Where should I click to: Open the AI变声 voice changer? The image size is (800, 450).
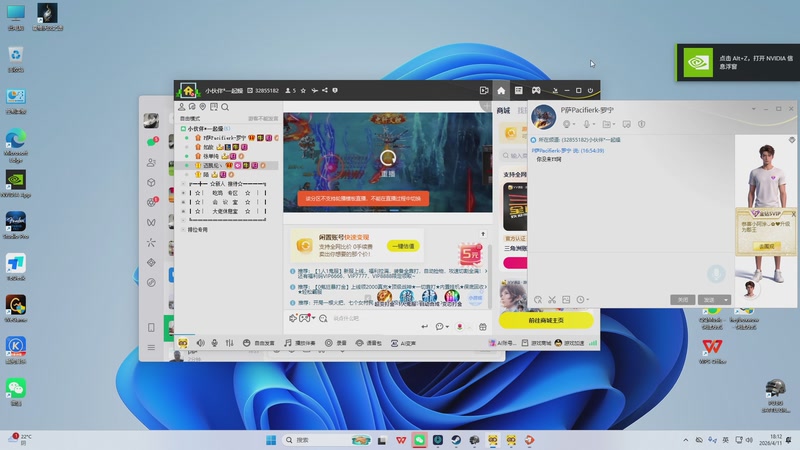point(403,343)
